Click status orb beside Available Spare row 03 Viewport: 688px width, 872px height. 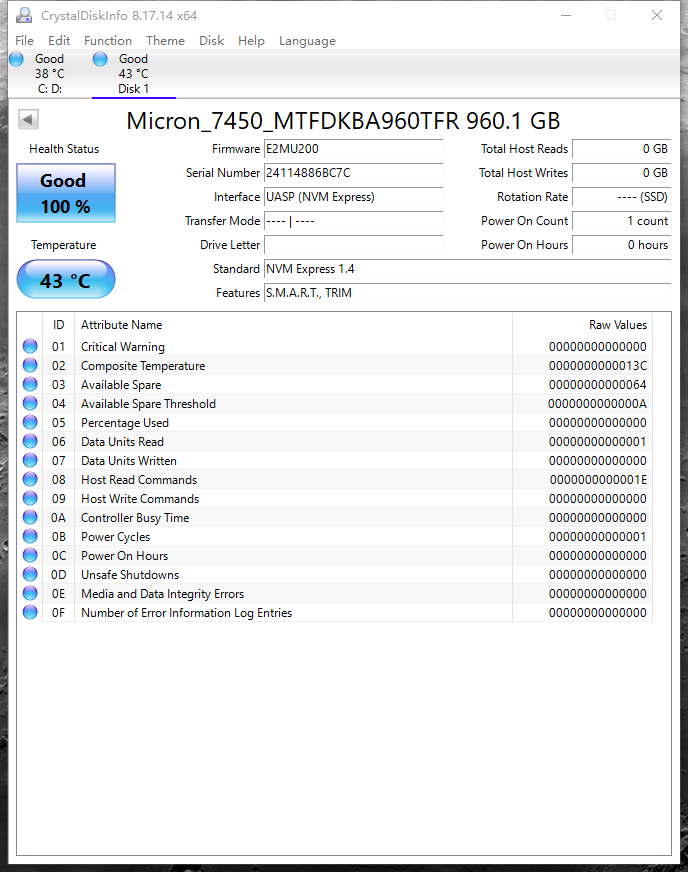click(x=30, y=384)
